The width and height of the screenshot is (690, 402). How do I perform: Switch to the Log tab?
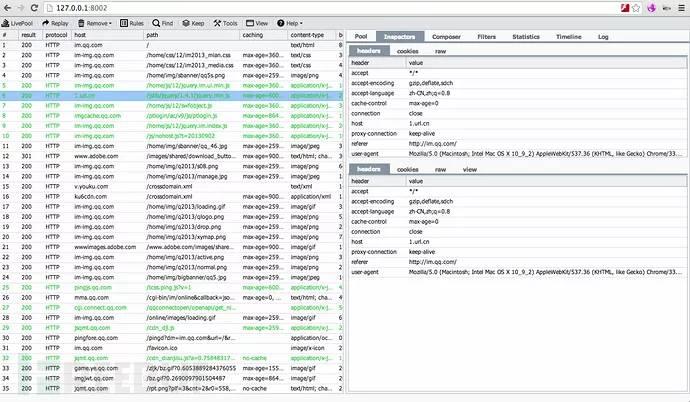[x=603, y=37]
